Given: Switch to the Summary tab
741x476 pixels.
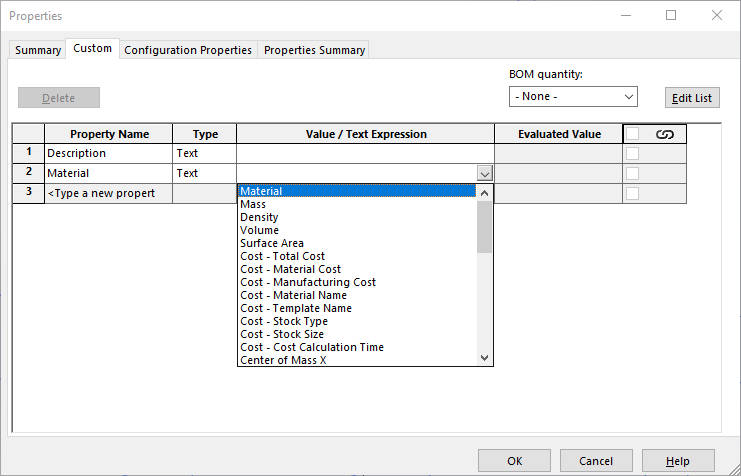Looking at the screenshot, I should point(38,50).
